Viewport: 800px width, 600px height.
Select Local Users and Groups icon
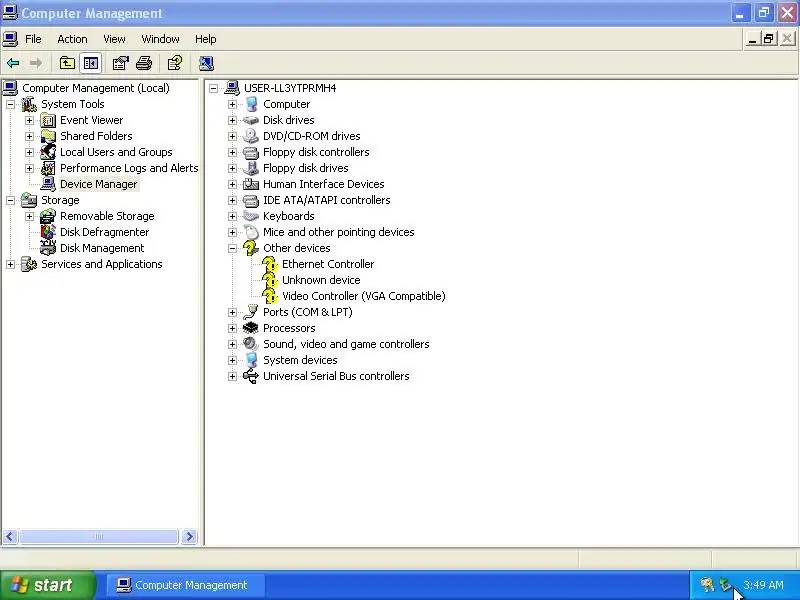click(48, 152)
